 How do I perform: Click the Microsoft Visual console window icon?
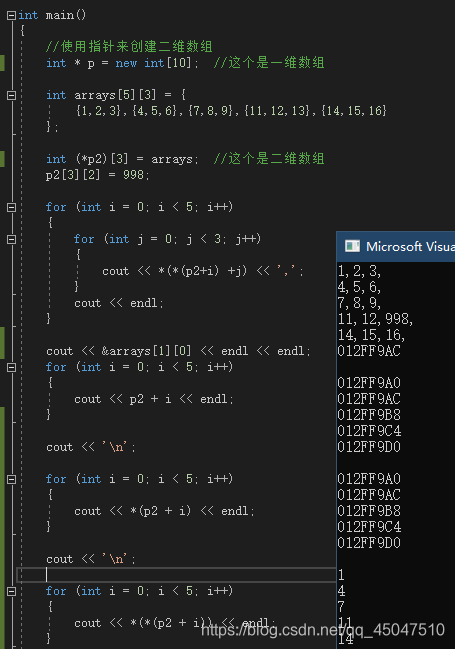(x=352, y=246)
